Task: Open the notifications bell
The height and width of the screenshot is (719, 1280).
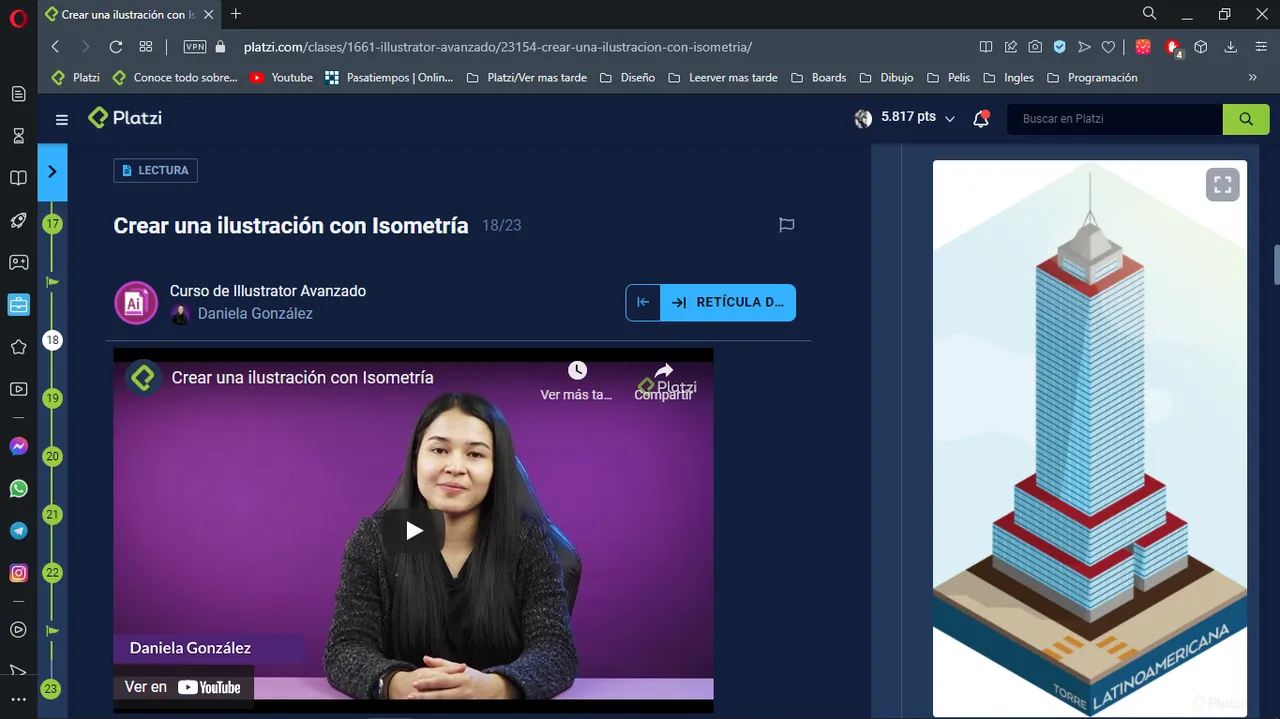Action: (x=981, y=118)
